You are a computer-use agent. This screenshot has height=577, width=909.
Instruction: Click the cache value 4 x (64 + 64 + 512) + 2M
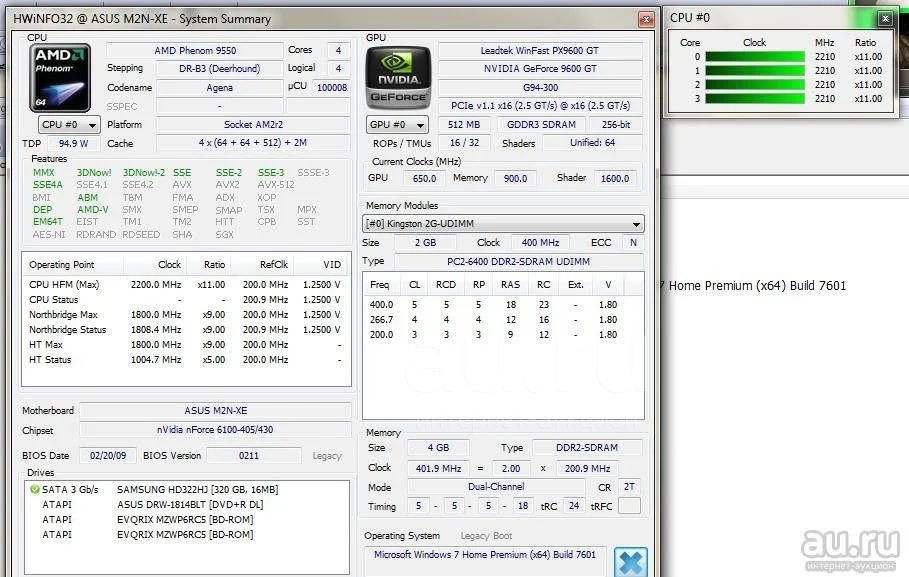tap(253, 143)
